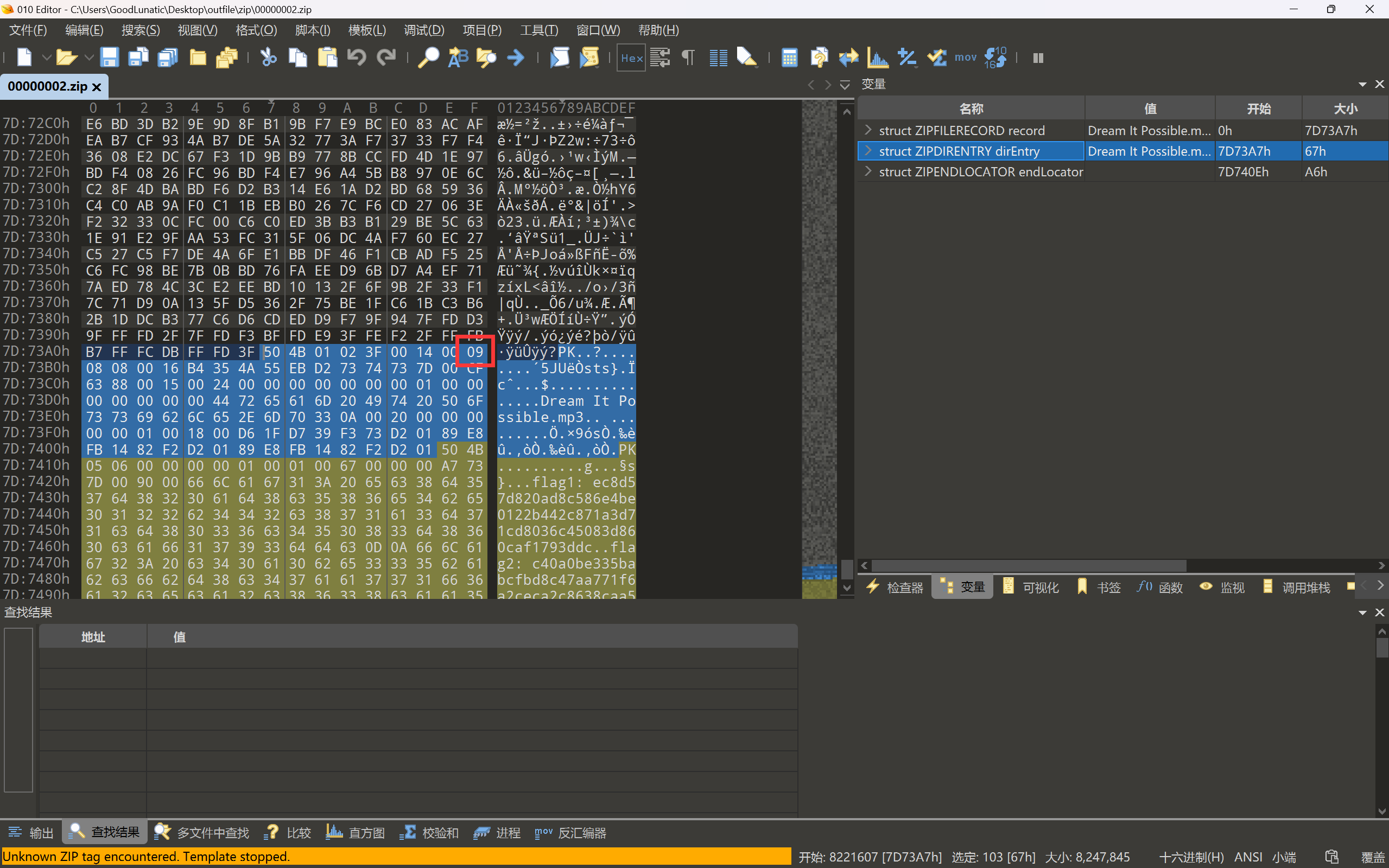
Task: Click the Redo arrow icon
Action: 386,58
